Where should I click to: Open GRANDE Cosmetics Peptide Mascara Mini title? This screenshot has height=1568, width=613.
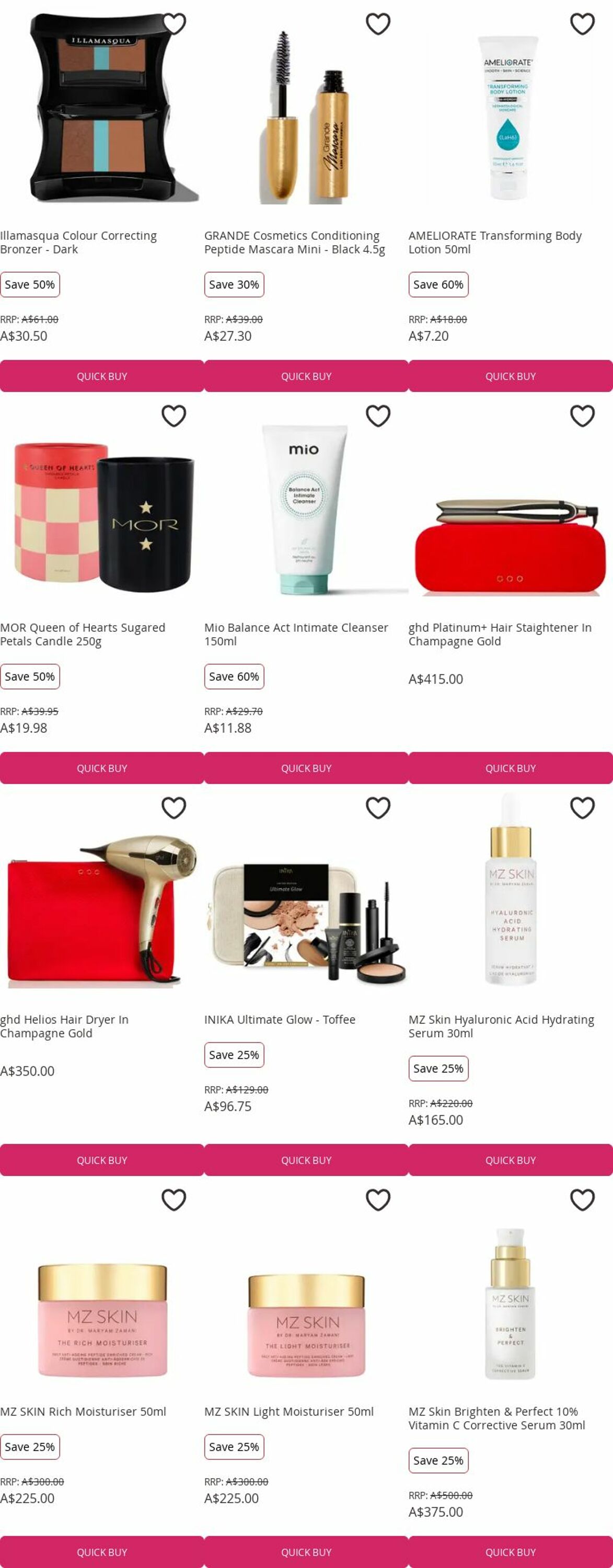point(295,243)
